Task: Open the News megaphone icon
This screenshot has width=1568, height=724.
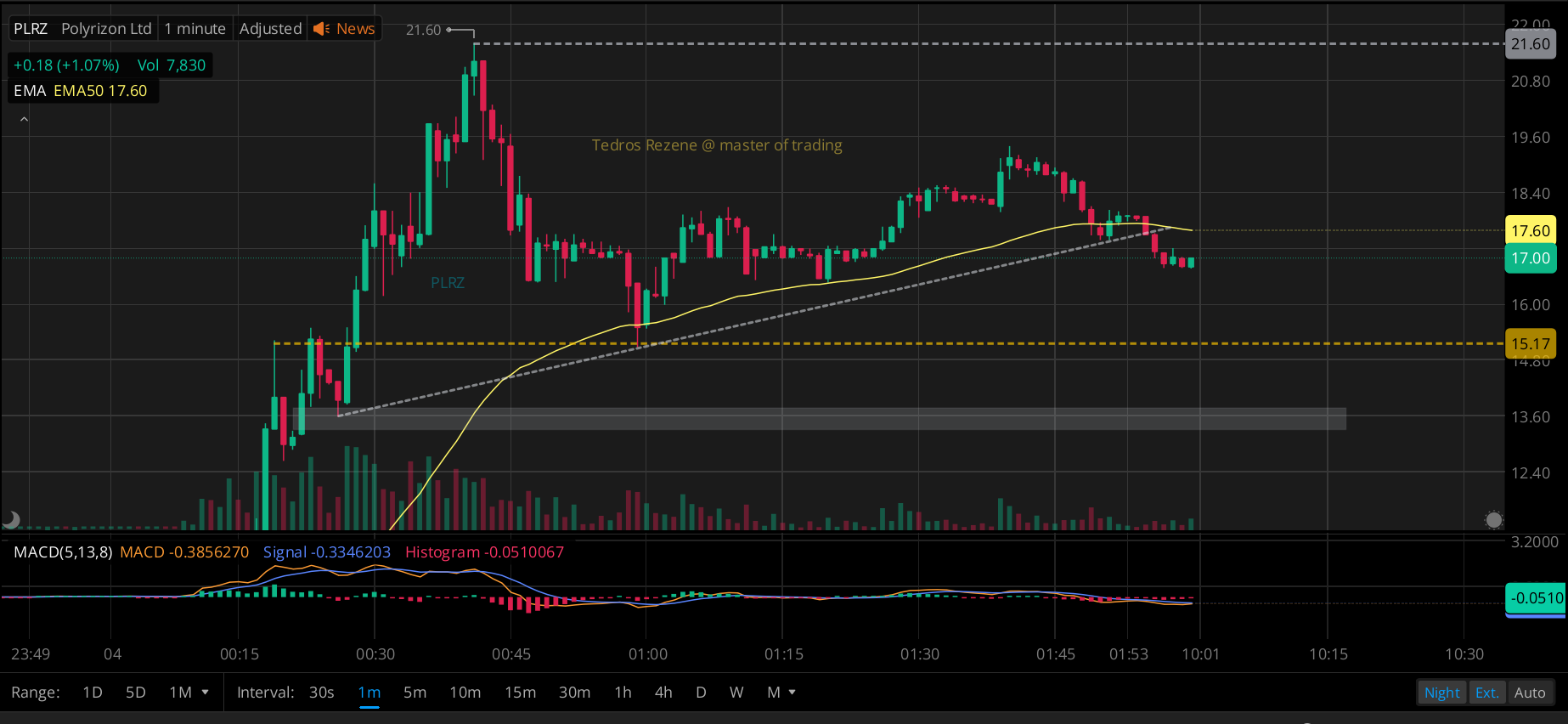Action: (321, 29)
